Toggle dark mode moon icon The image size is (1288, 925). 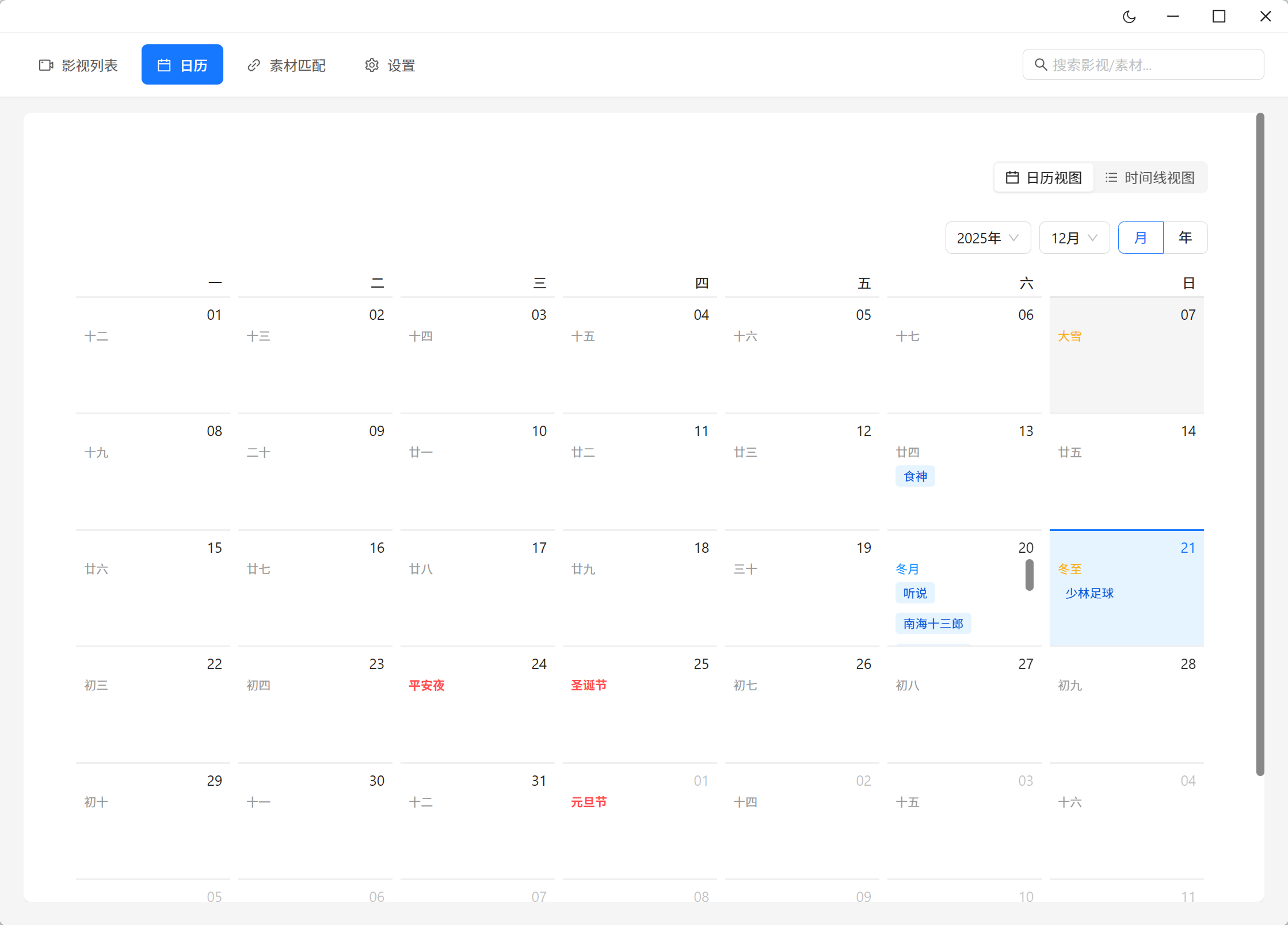point(1129,17)
